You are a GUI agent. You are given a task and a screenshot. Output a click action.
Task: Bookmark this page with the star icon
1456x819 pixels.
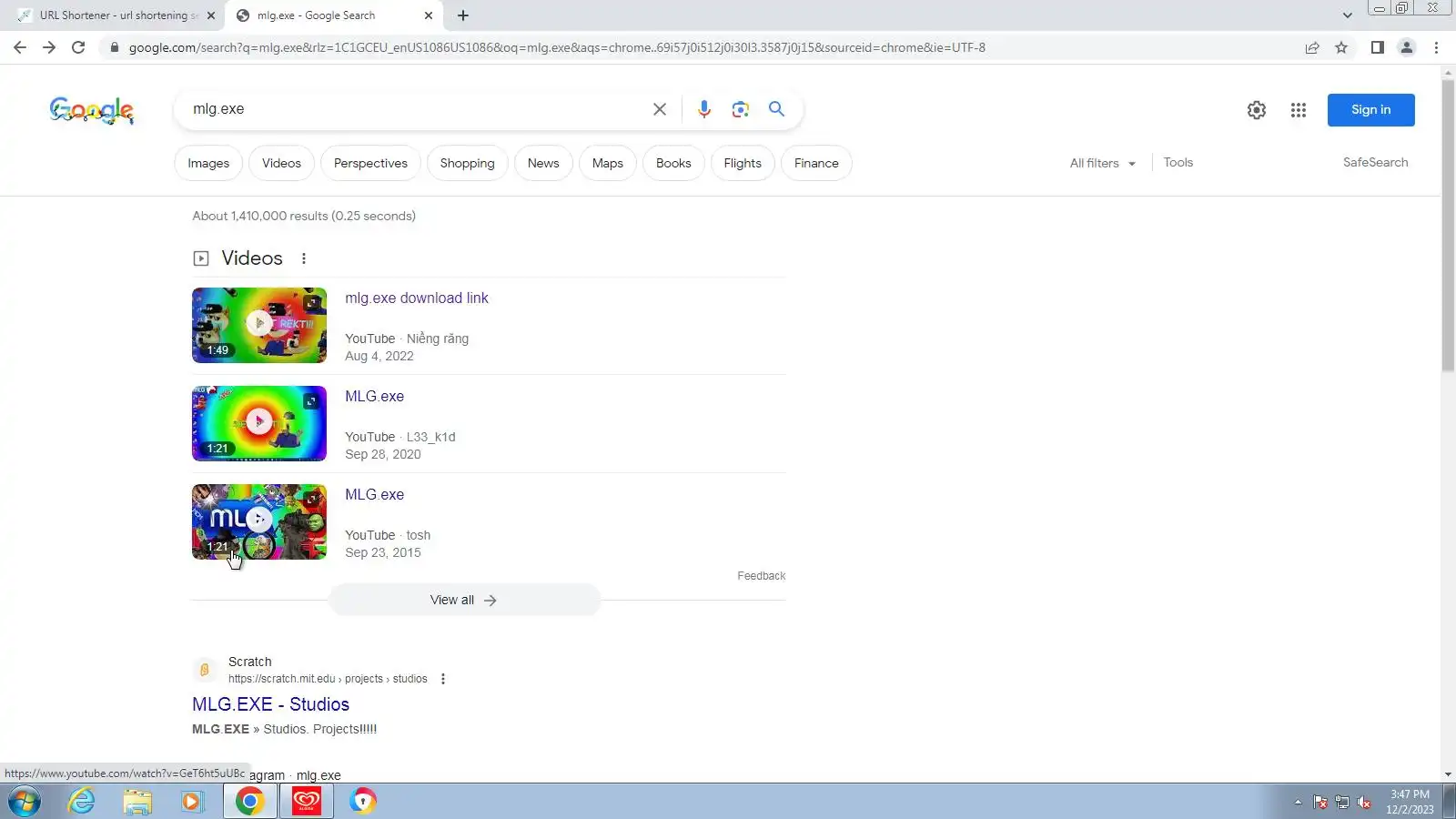(1341, 47)
